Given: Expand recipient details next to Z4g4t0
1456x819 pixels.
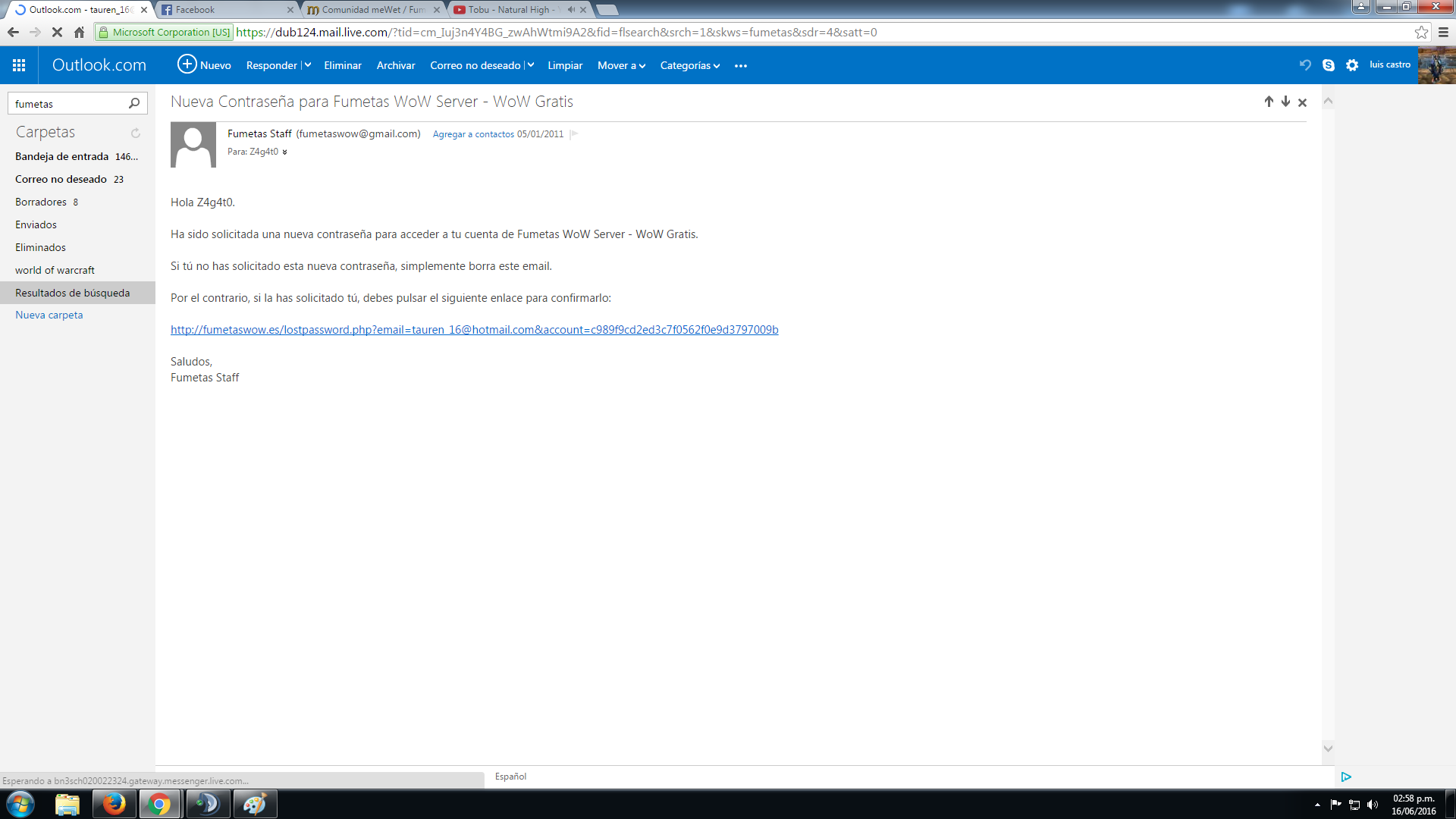Looking at the screenshot, I should point(284,152).
